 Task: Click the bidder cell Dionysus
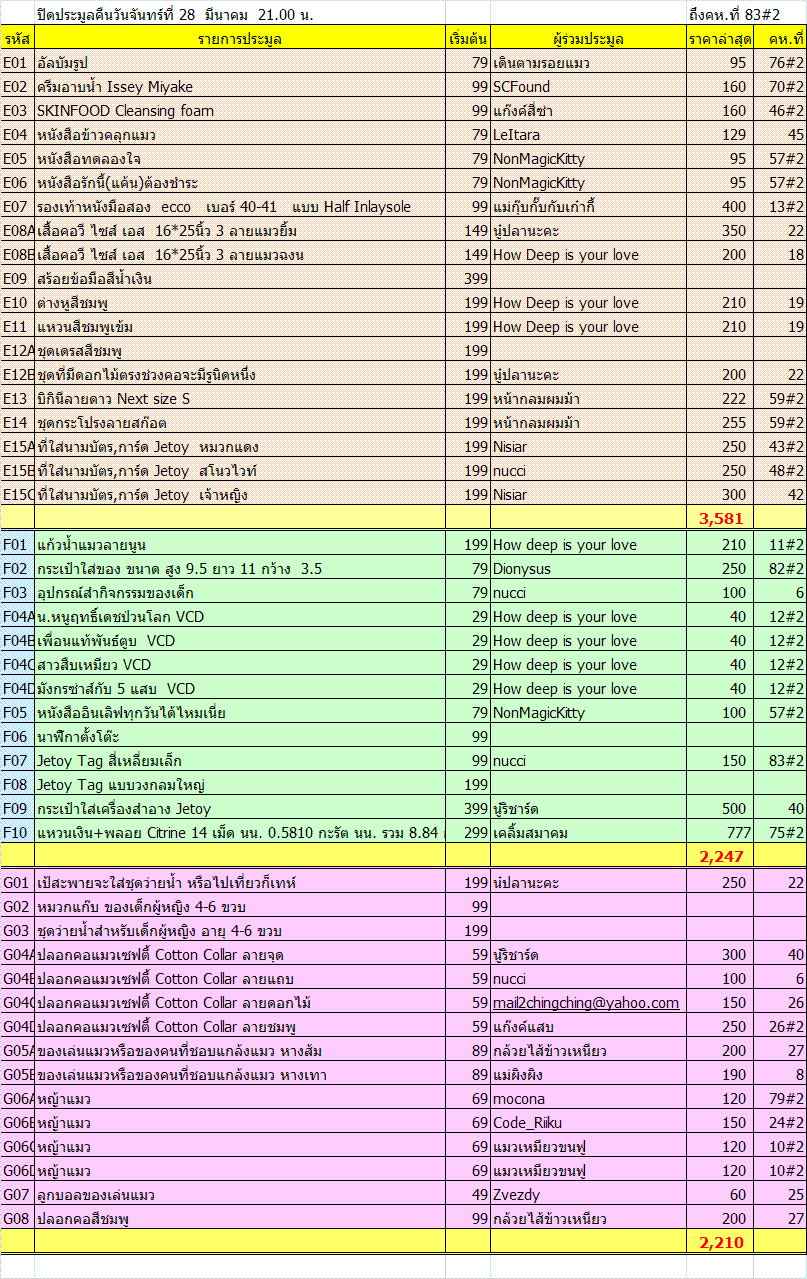click(x=588, y=569)
